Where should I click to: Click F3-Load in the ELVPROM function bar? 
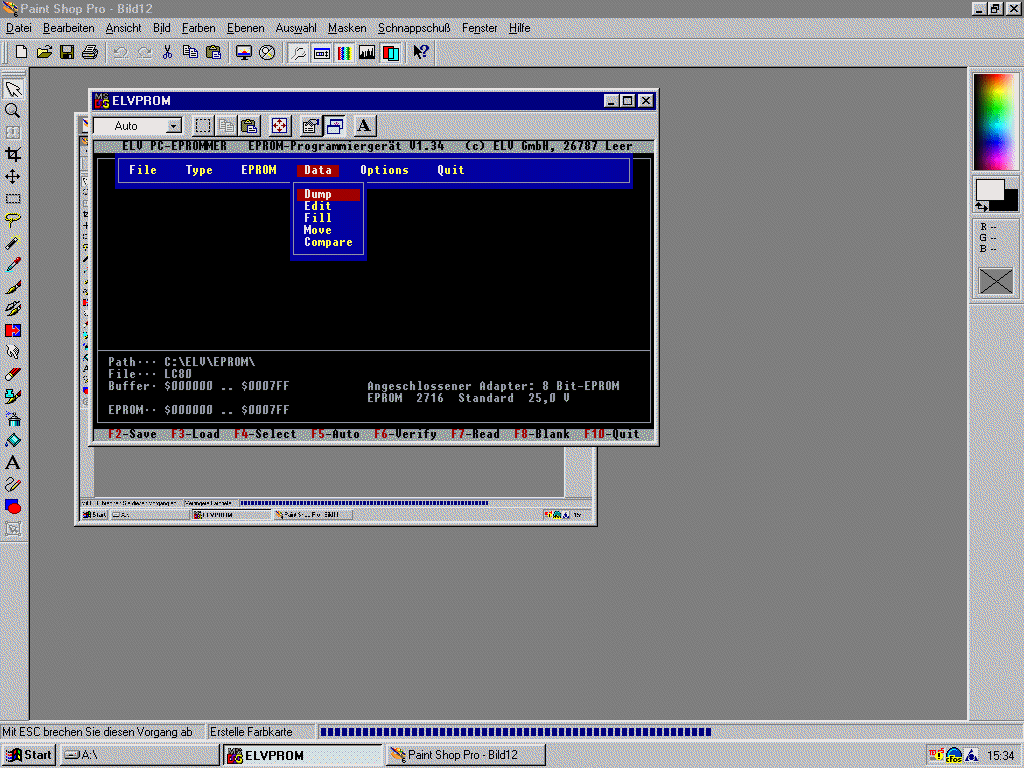(x=195, y=434)
